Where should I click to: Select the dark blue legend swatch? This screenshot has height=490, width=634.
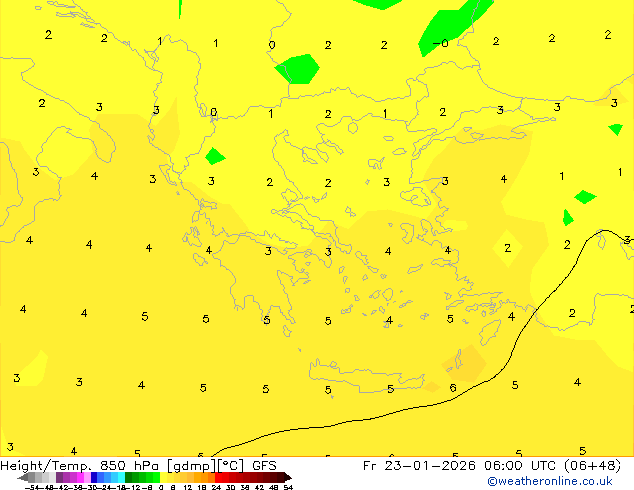pos(94,477)
